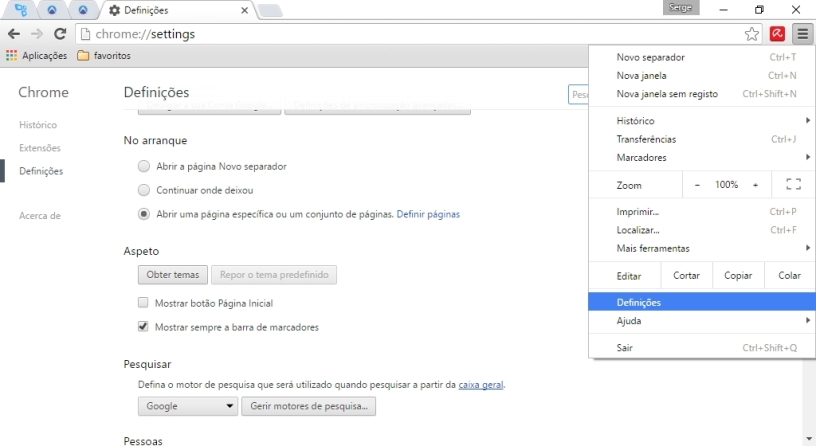Open the red extension icon in toolbar

(x=777, y=34)
